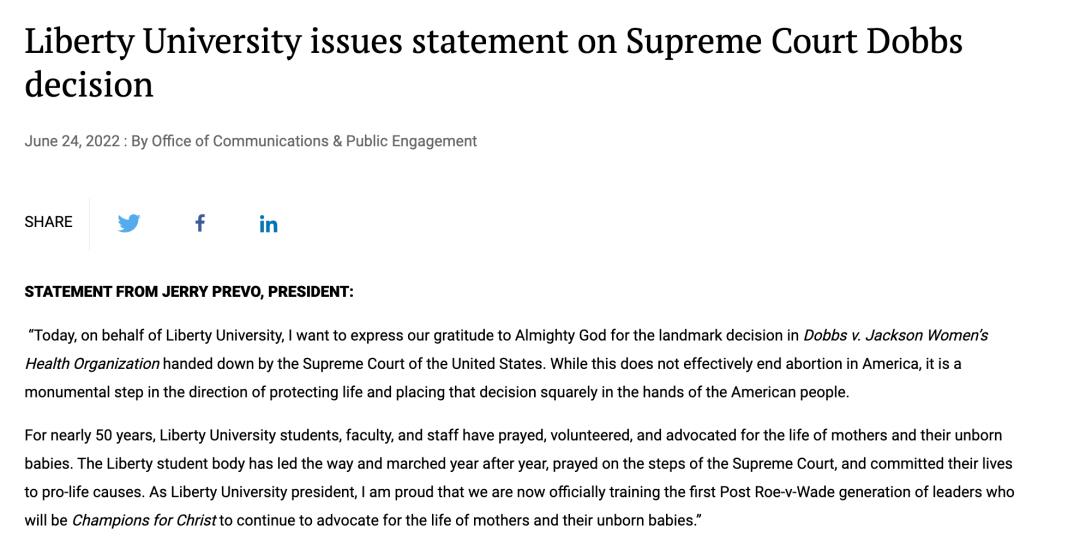1080x549 pixels.
Task: Click the article headline about Dobbs decision
Action: [493, 62]
